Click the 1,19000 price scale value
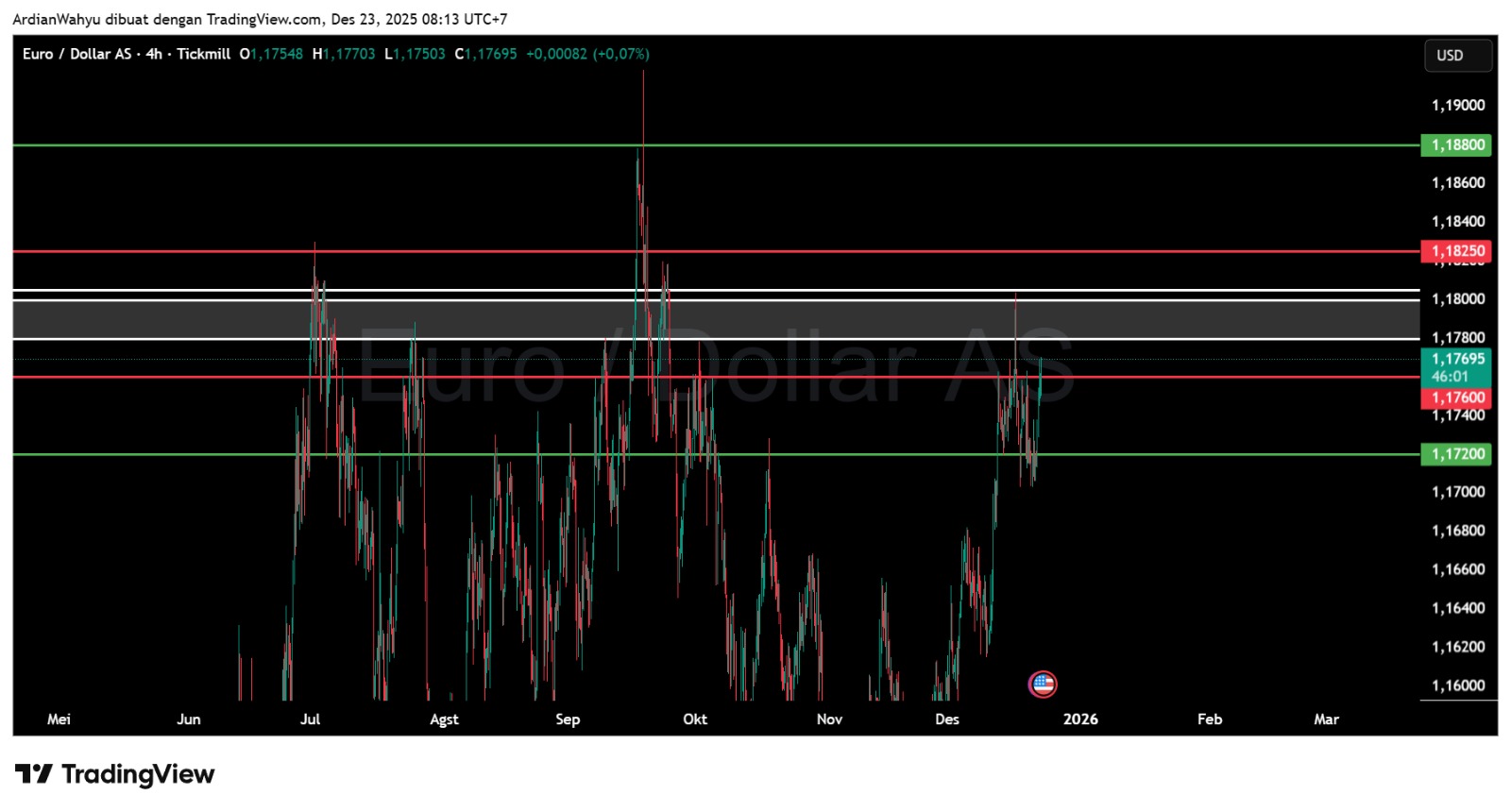This screenshot has height=812, width=1511. (x=1457, y=105)
